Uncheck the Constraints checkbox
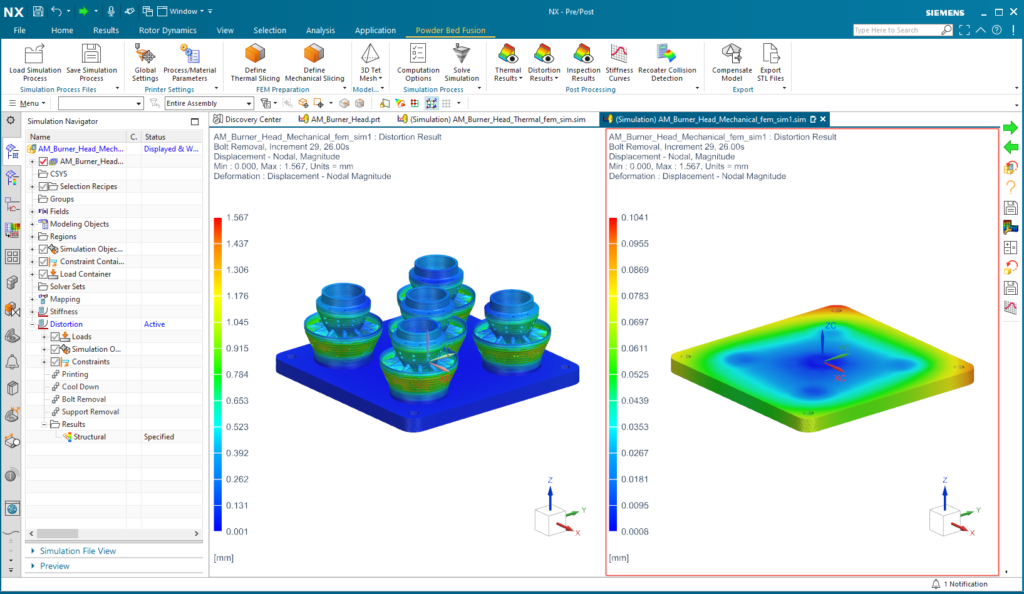Viewport: 1024px width, 594px height. [x=54, y=361]
